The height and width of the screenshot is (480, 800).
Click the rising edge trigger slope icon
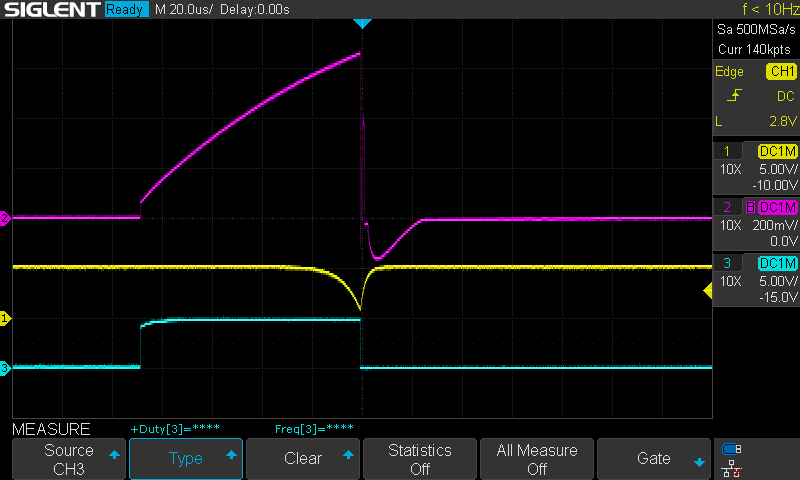734,96
